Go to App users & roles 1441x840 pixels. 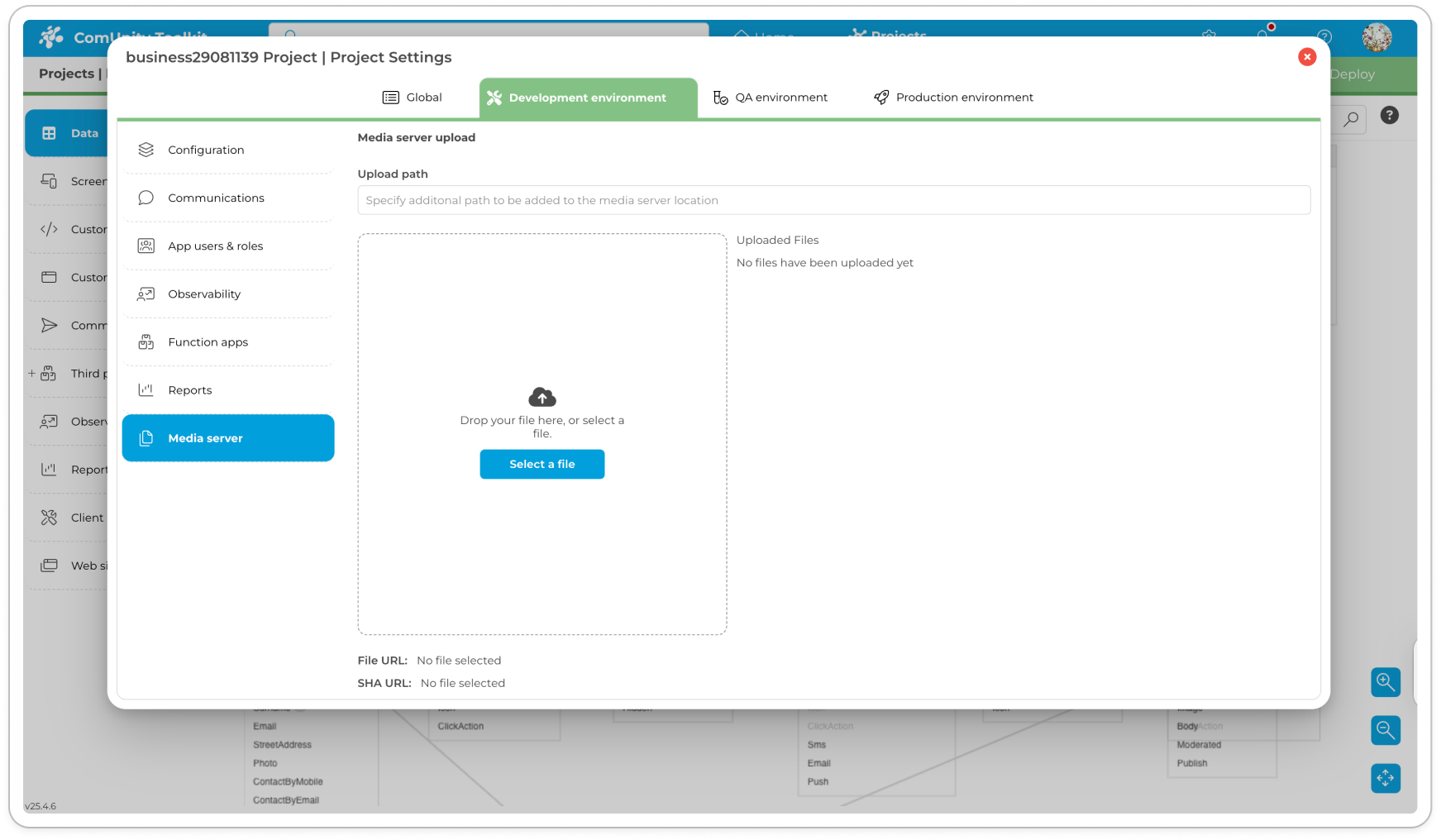[215, 246]
